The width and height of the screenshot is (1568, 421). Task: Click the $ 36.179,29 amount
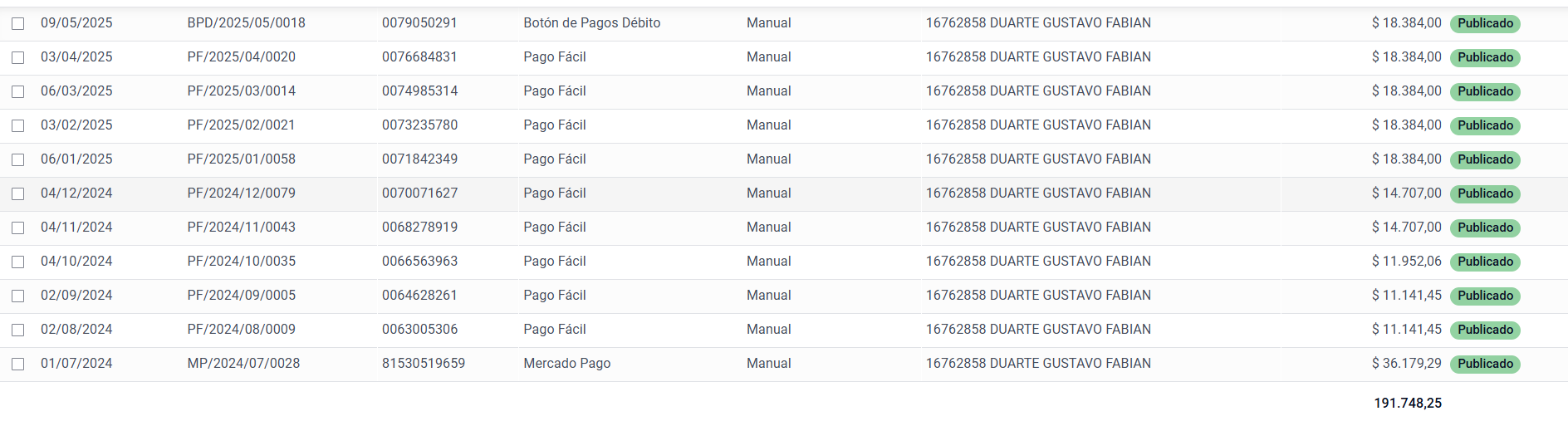click(1406, 364)
